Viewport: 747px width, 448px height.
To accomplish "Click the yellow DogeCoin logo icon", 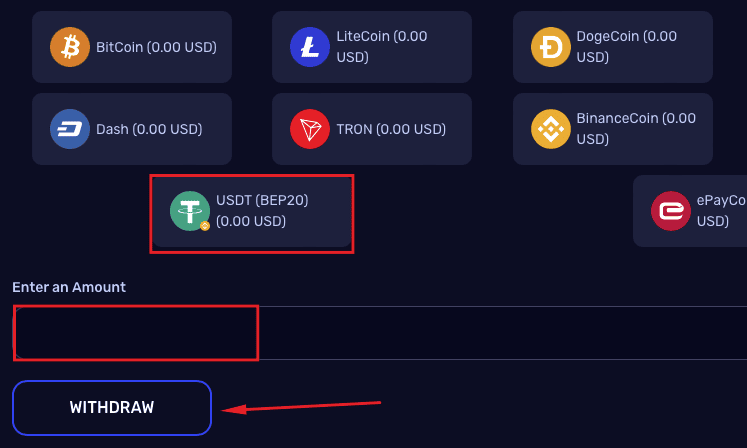I will [x=551, y=47].
